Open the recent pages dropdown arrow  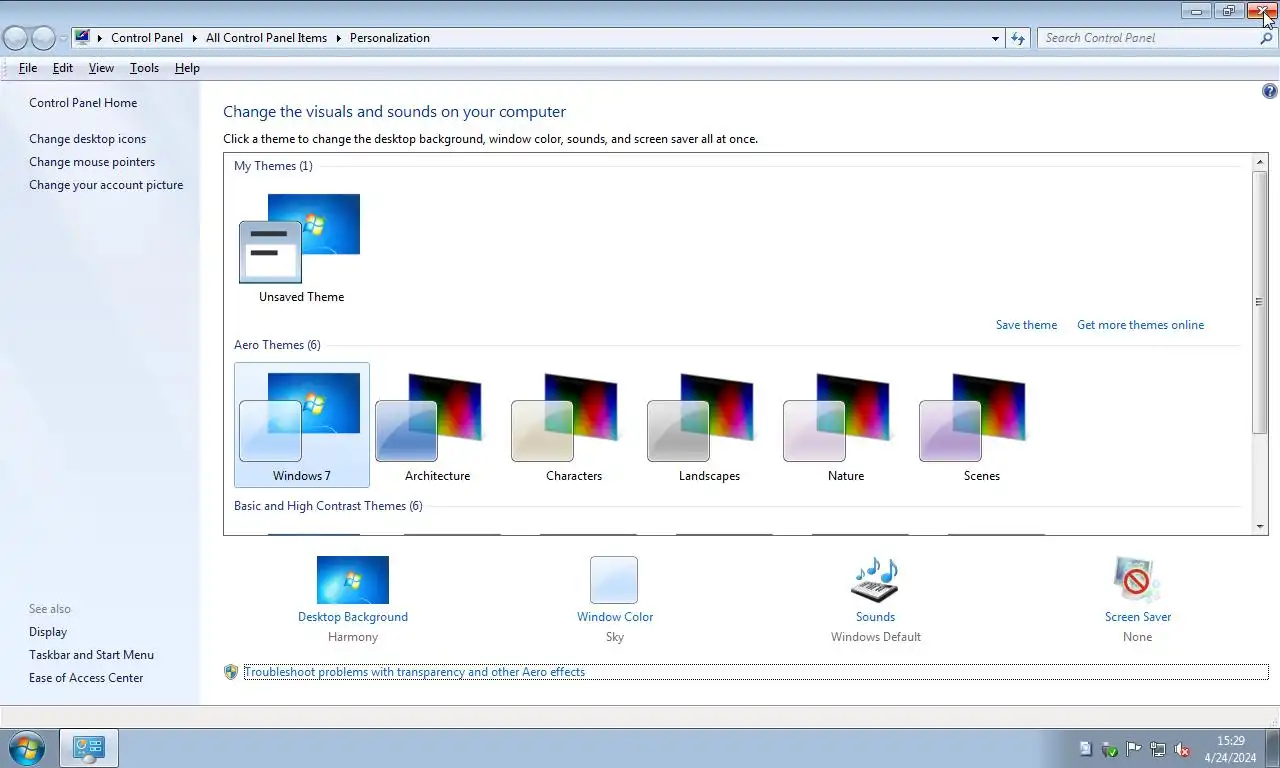tap(63, 38)
